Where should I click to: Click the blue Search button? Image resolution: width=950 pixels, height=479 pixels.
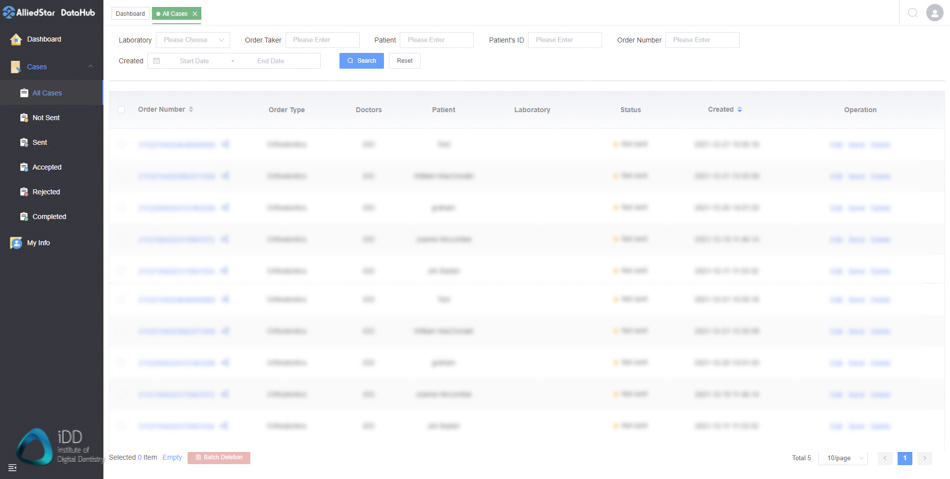(361, 61)
